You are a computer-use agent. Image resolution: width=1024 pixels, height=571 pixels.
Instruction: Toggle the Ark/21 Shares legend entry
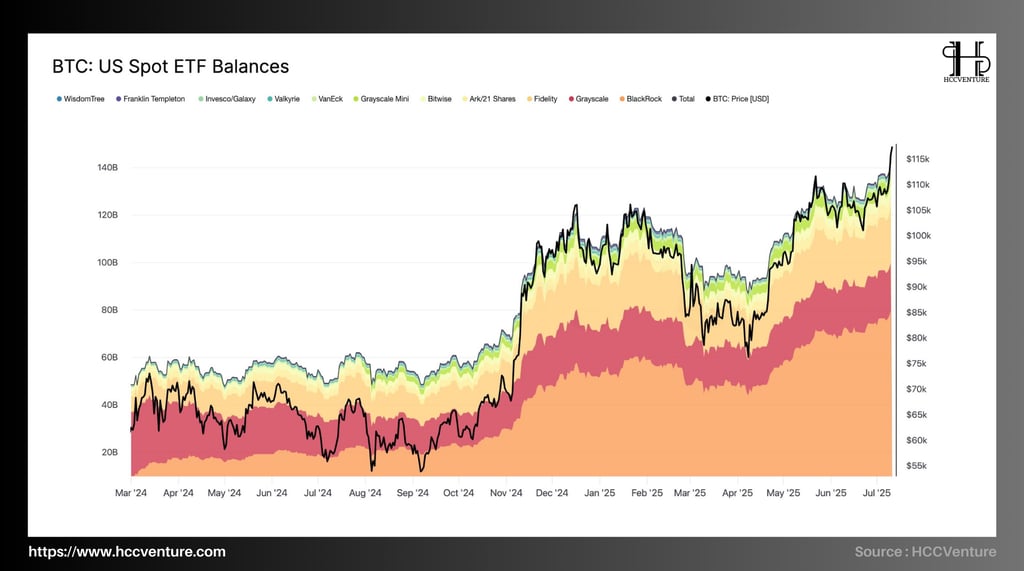tap(489, 99)
